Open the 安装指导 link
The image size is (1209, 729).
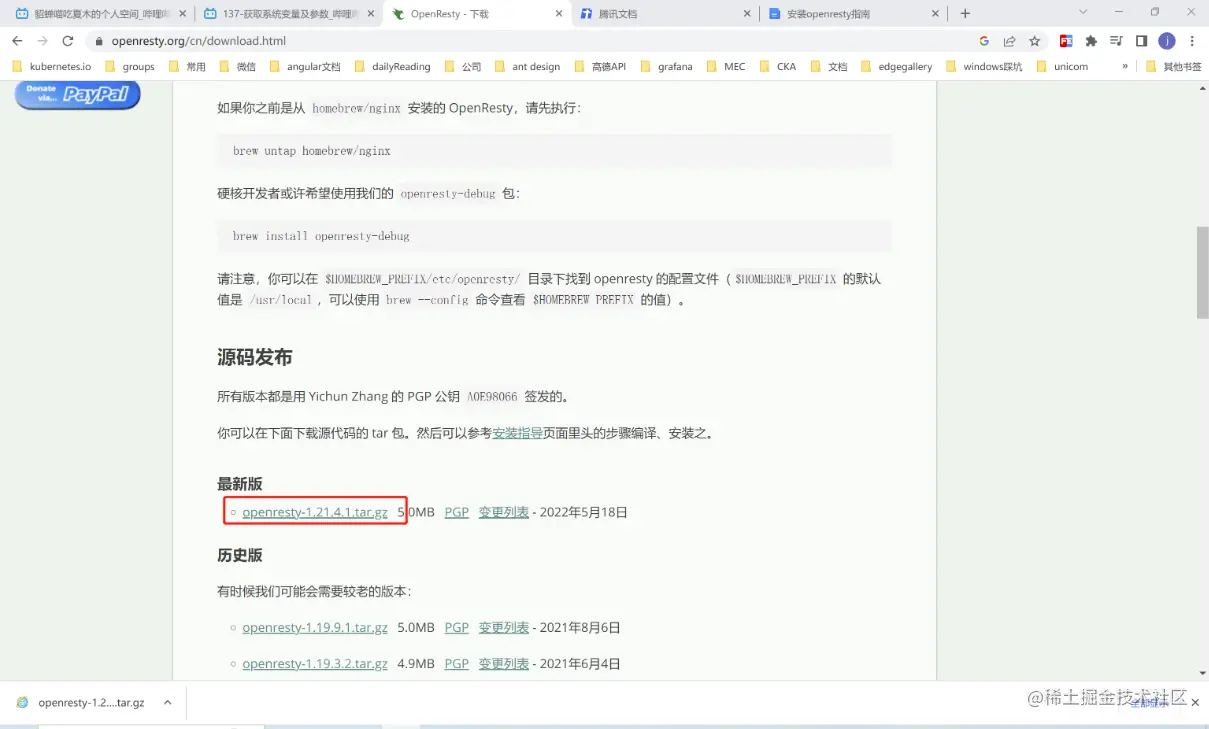click(518, 433)
